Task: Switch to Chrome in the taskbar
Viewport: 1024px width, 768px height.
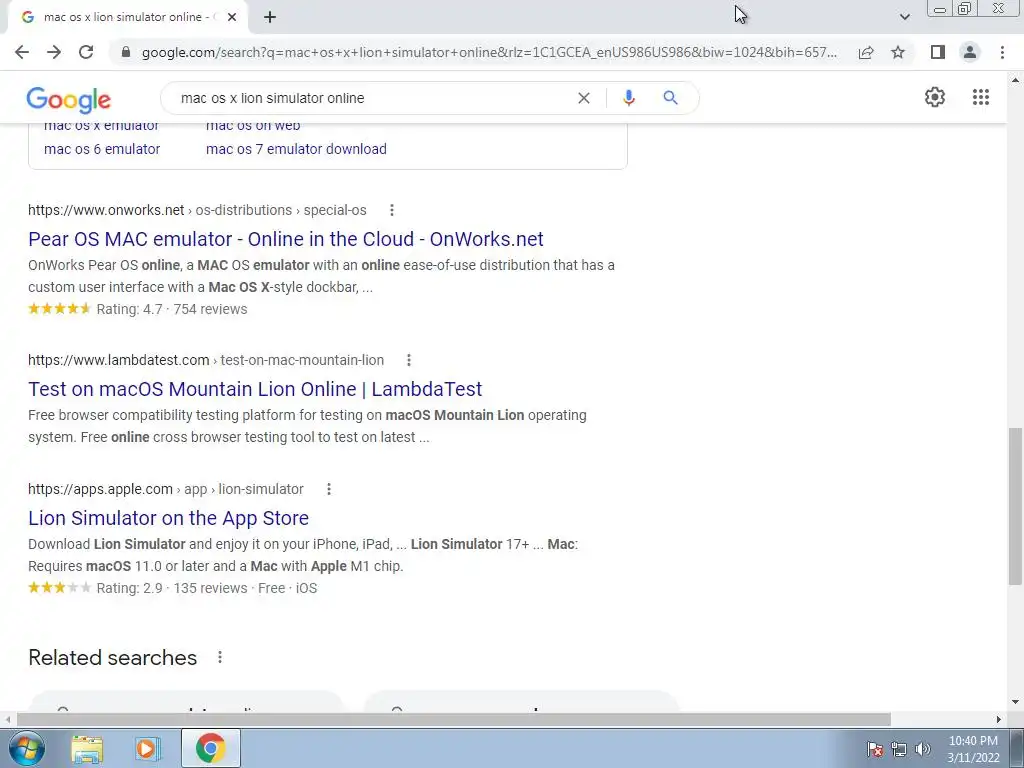Action: (210, 748)
